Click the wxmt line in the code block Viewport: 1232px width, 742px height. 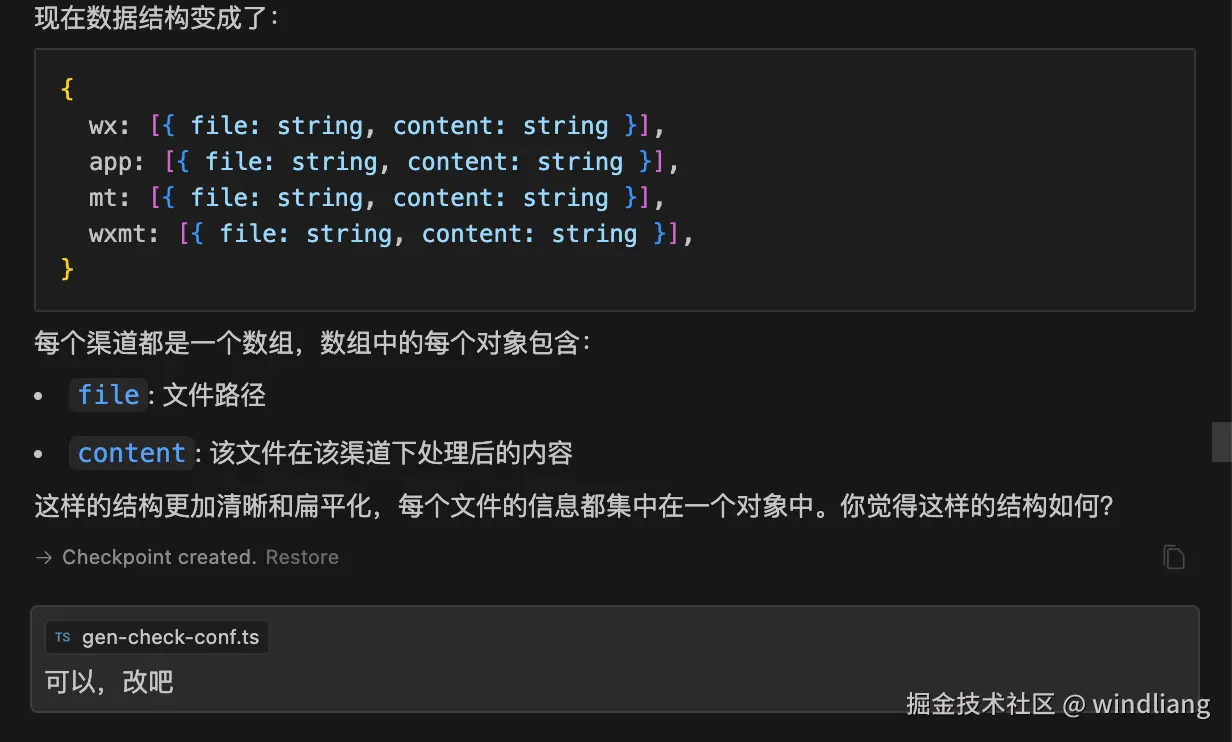point(391,234)
